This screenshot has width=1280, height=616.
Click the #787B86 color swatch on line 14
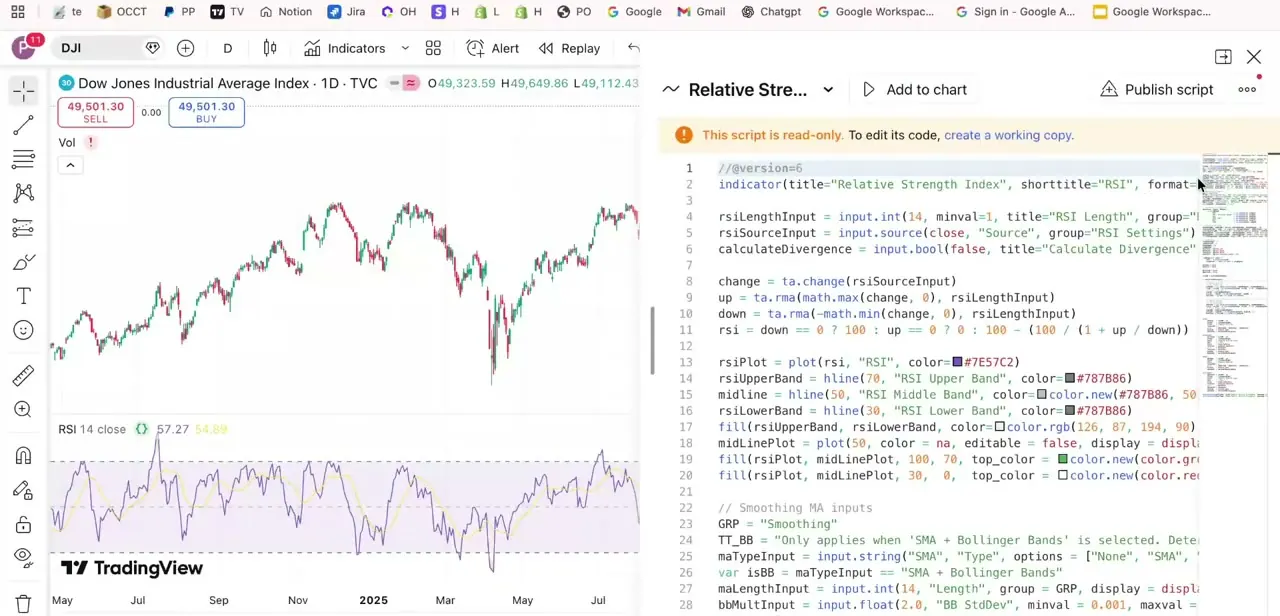[1070, 378]
